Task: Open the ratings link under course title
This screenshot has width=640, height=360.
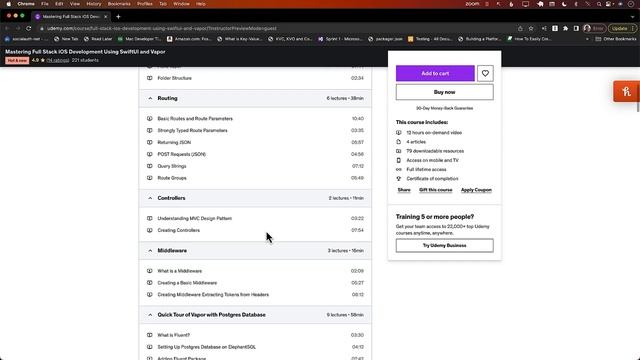Action: point(58,60)
